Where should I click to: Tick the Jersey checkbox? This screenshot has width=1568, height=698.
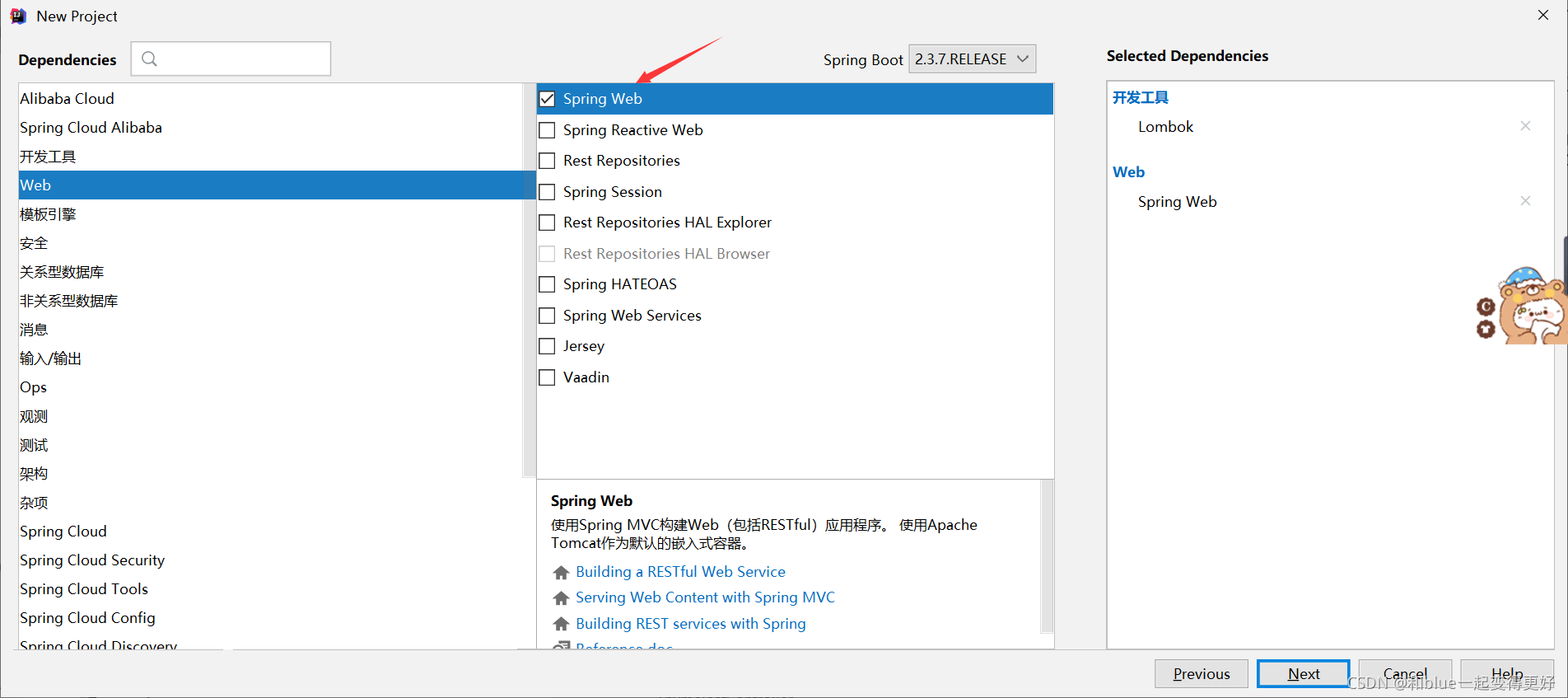point(547,346)
